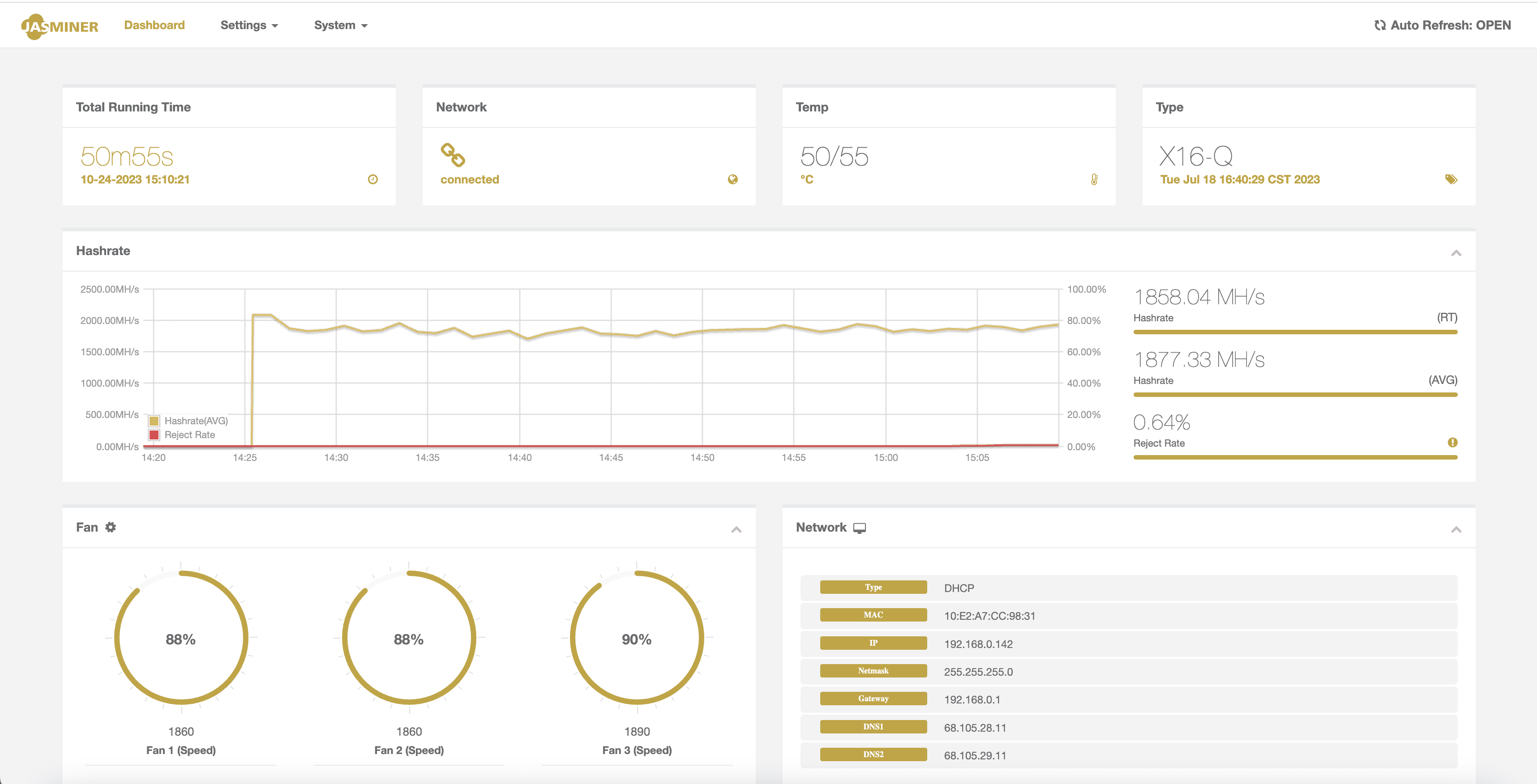Open fan settings via gear icon
The height and width of the screenshot is (784, 1537).
(x=111, y=527)
